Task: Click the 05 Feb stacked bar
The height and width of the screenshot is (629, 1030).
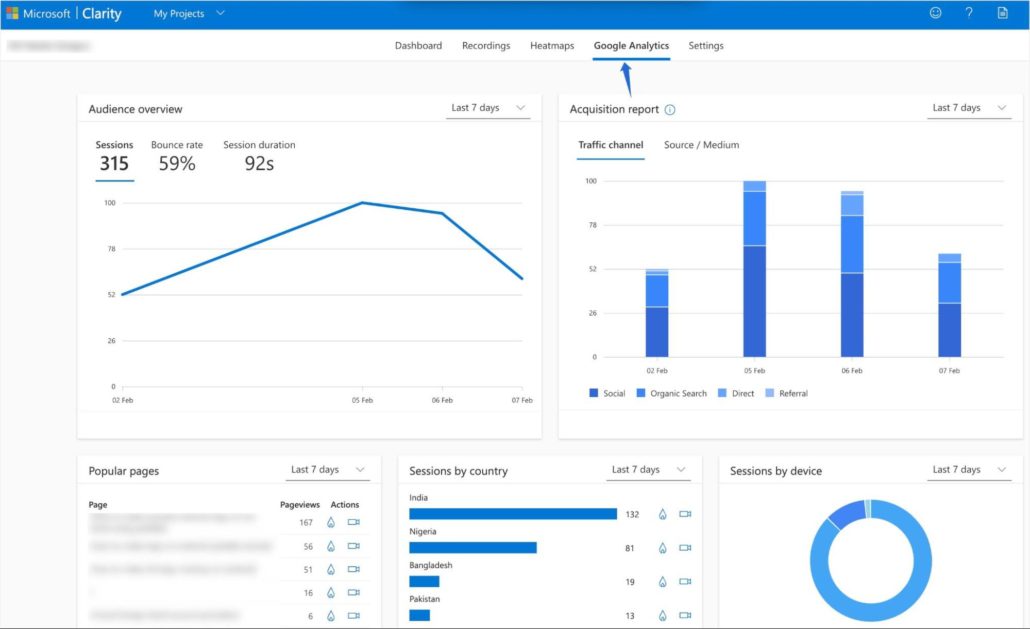Action: click(754, 269)
